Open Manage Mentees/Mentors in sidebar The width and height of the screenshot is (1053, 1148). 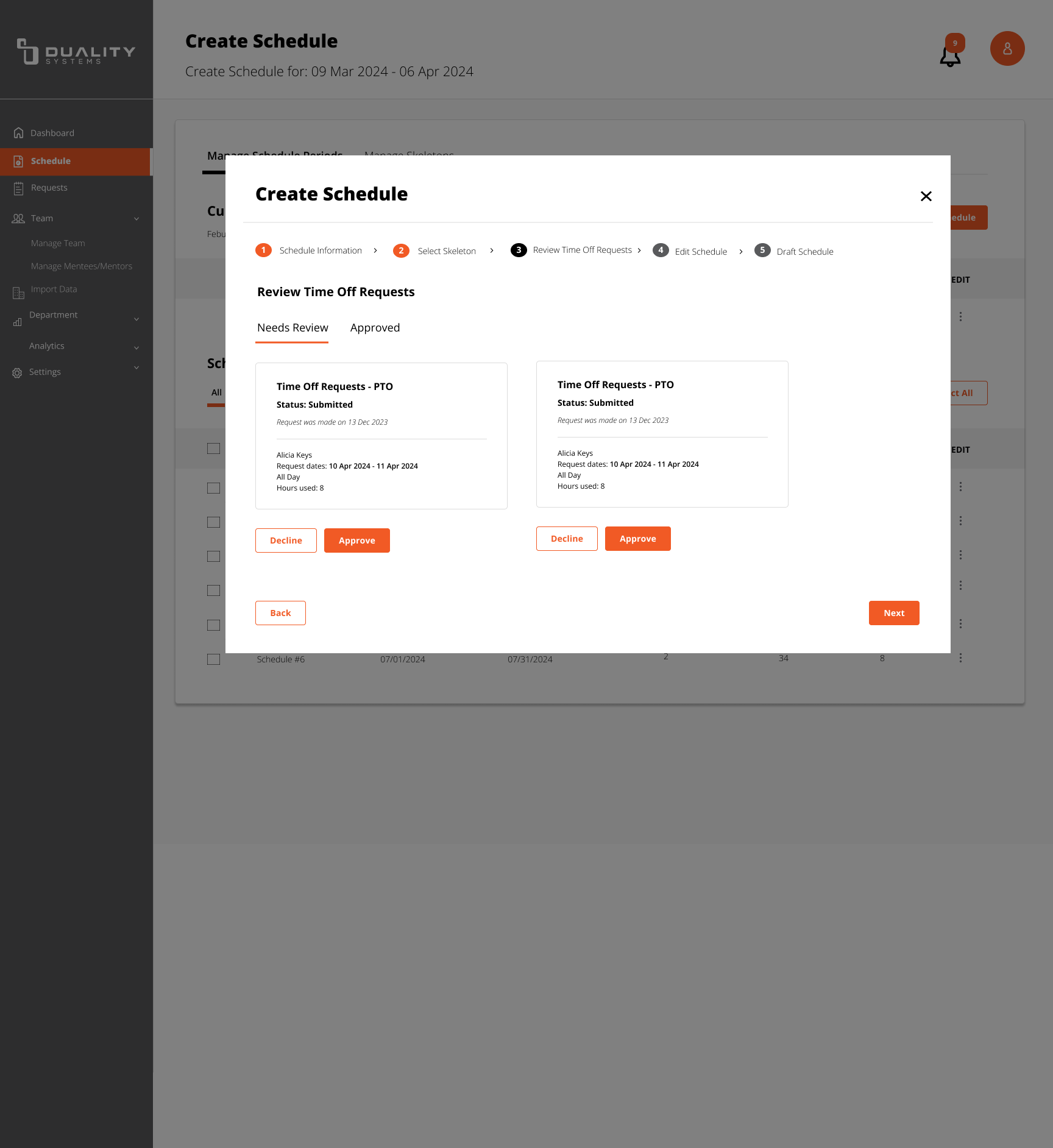coord(82,266)
